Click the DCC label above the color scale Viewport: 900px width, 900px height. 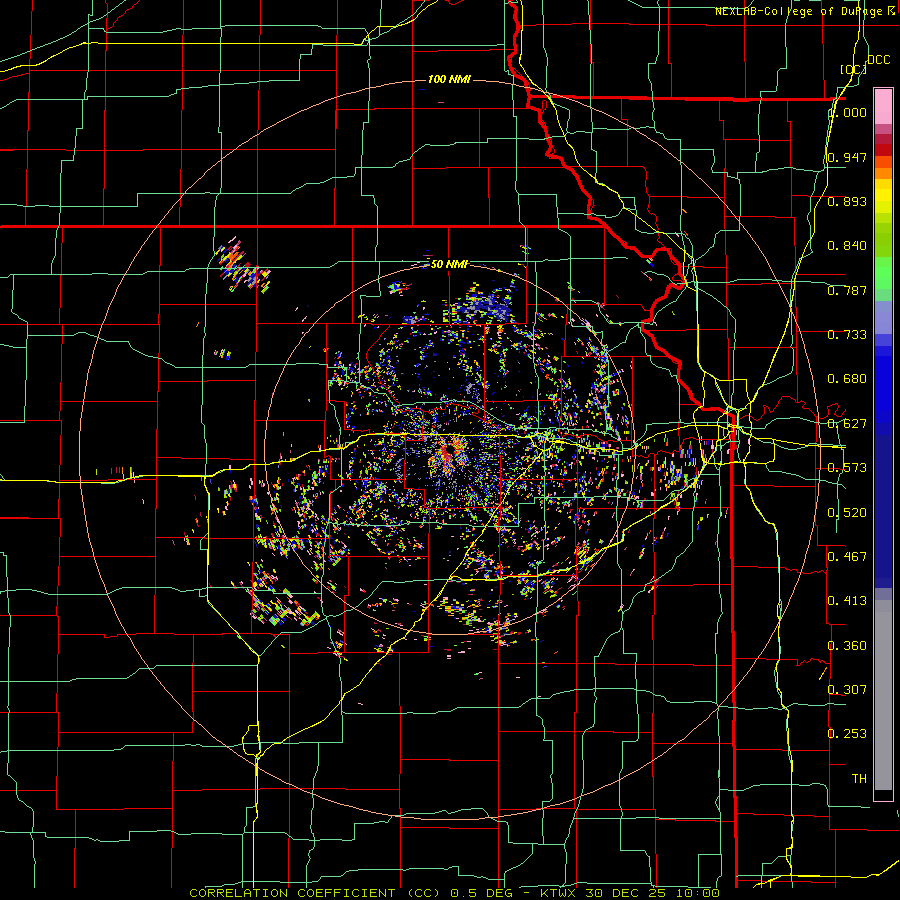tap(878, 60)
